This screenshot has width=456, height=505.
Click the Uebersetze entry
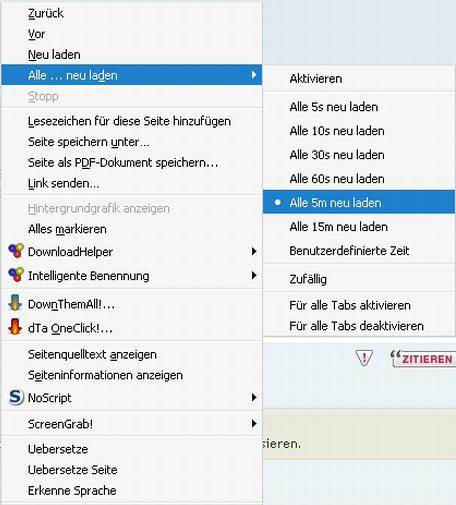(132, 449)
